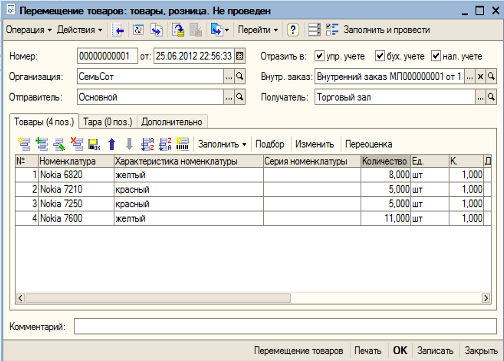Click the post document icon with yellow stamp
504x361 pixels.
[x=178, y=30]
